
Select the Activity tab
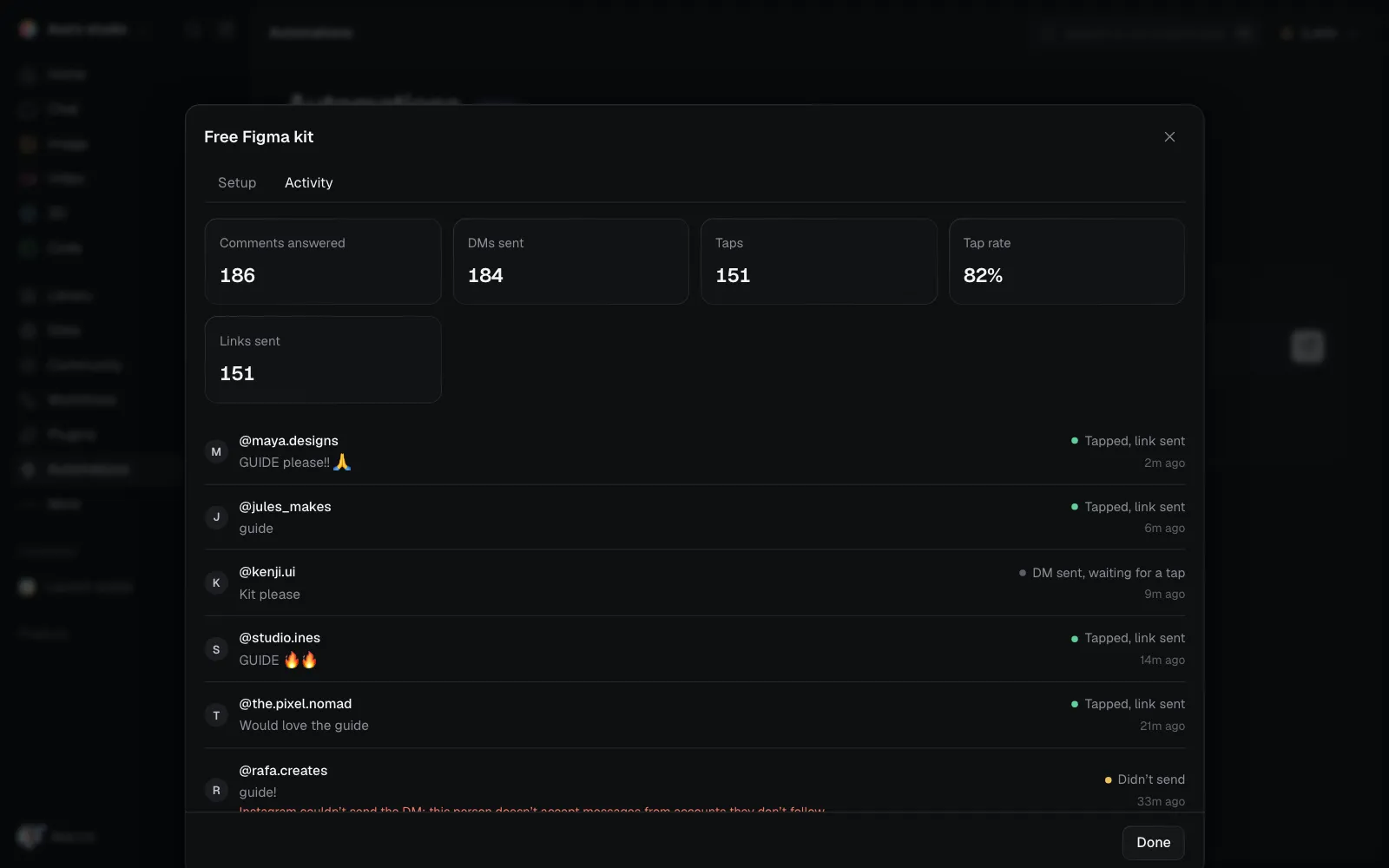[x=309, y=182]
